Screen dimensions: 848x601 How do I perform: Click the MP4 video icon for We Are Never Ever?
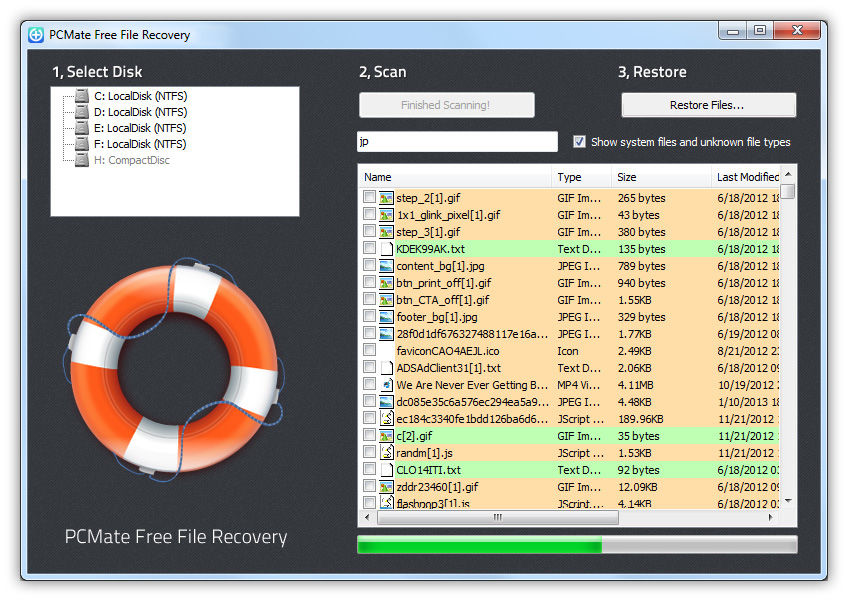click(x=386, y=385)
